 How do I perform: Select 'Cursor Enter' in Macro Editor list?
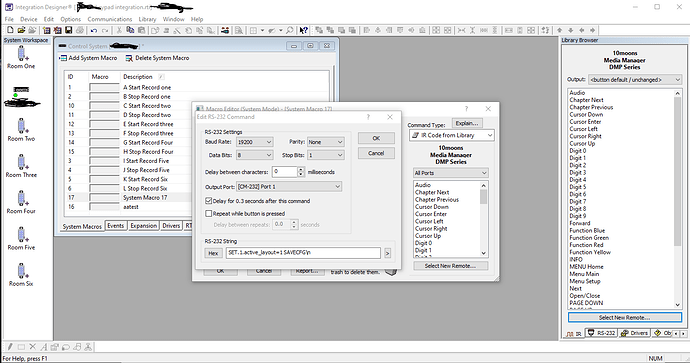point(431,214)
